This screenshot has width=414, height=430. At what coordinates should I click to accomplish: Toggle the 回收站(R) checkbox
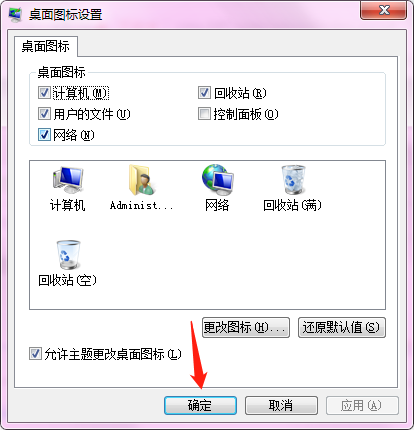(x=204, y=93)
